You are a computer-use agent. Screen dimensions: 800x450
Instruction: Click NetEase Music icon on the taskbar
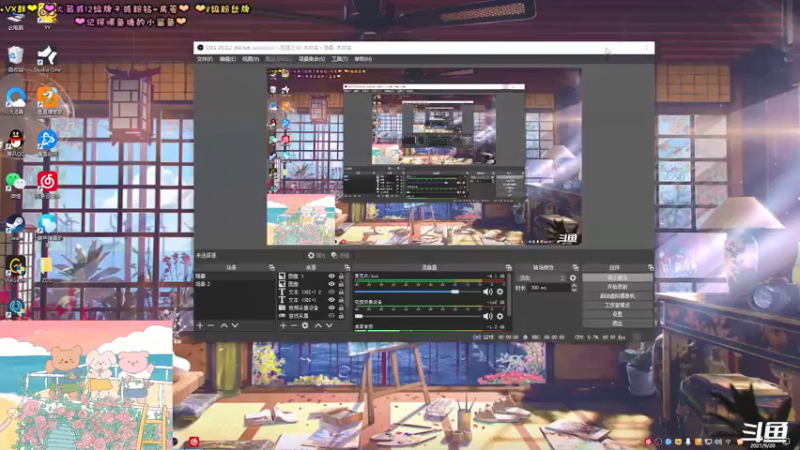[x=194, y=442]
